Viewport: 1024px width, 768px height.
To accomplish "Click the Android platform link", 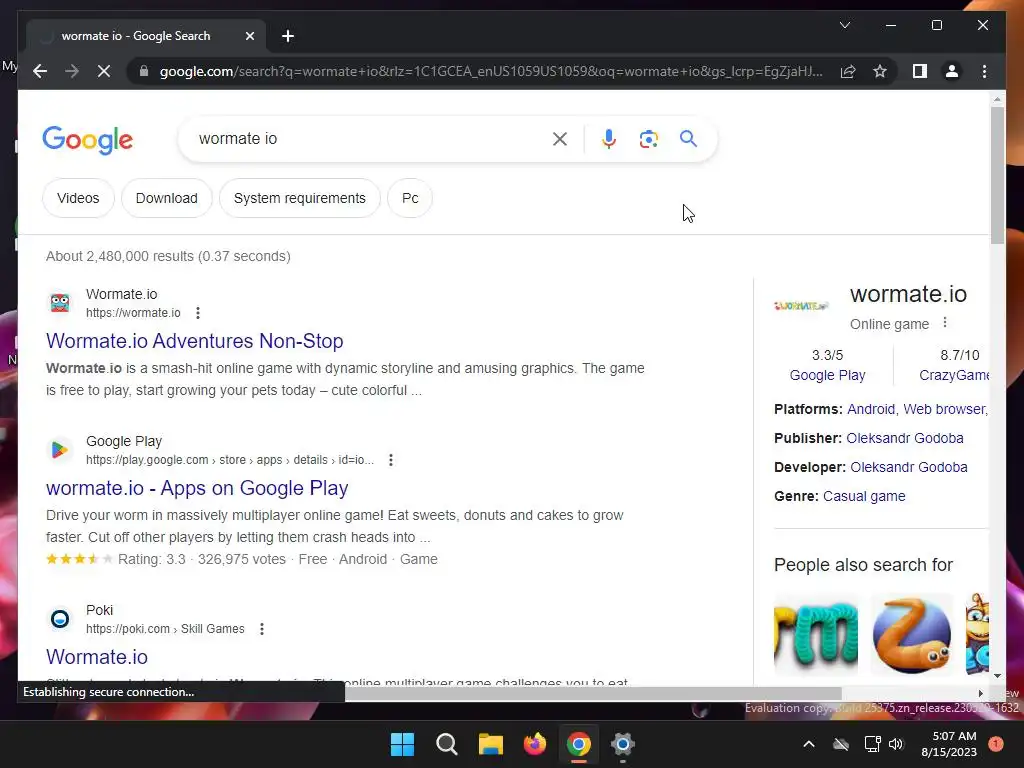I will coord(871,409).
